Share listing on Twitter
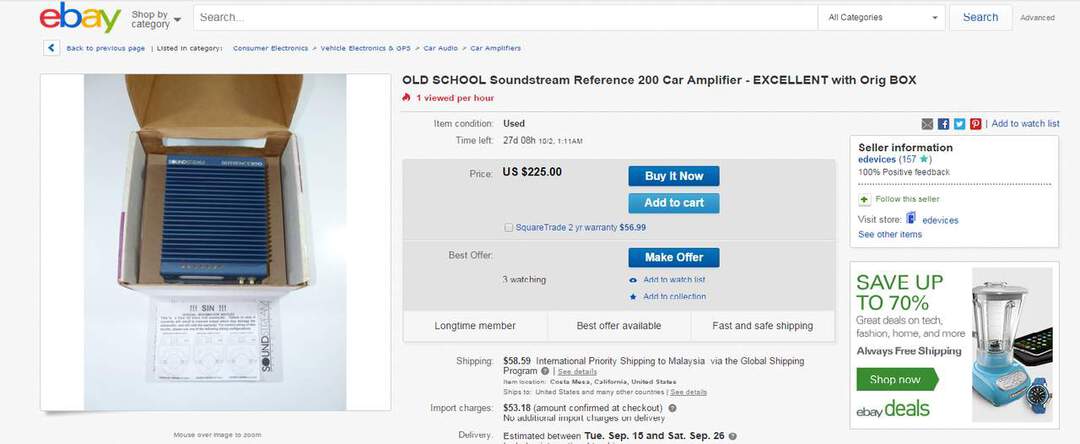 point(959,124)
